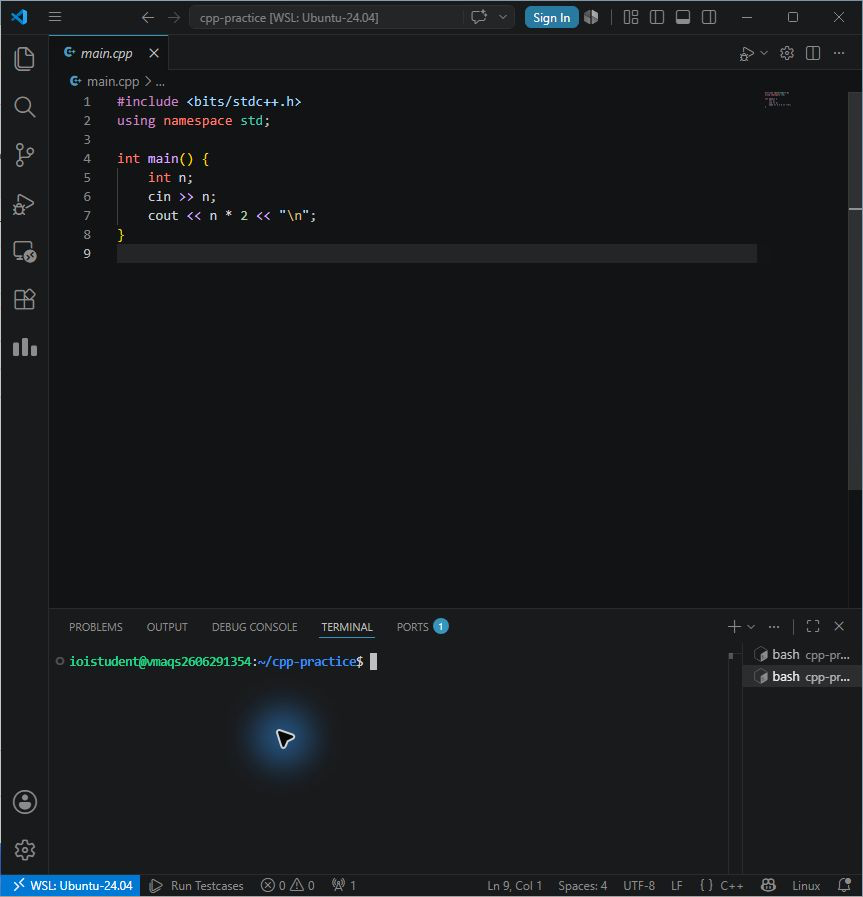Select the first bash terminal entry

(802, 654)
